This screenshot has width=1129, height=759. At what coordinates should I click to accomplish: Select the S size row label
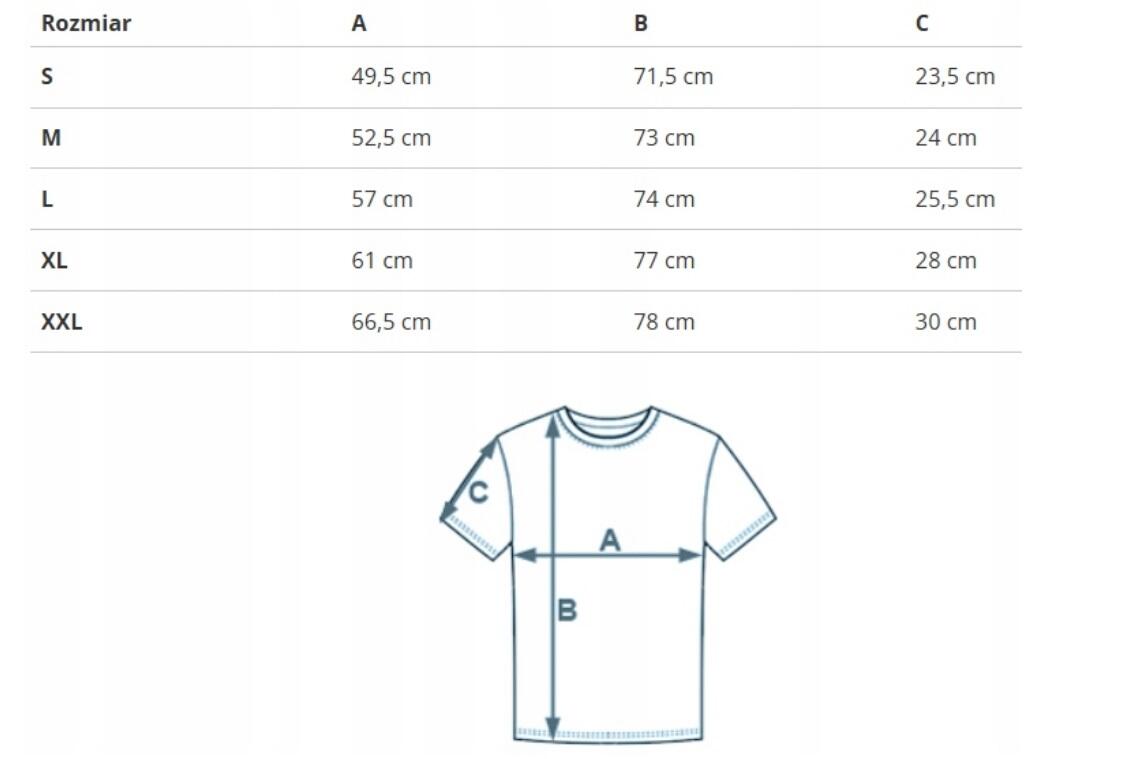pos(47,76)
